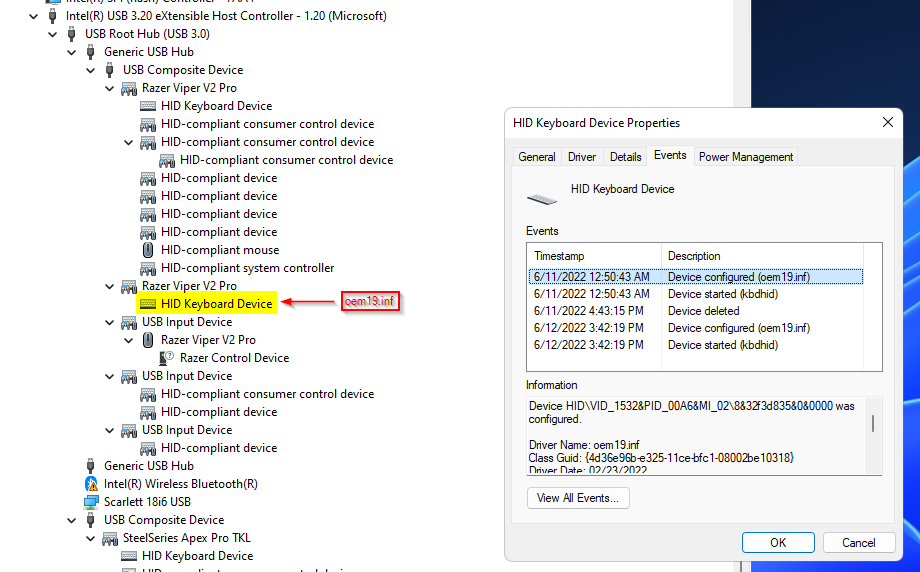Click the Razer Control Device icon

pyautogui.click(x=167, y=358)
